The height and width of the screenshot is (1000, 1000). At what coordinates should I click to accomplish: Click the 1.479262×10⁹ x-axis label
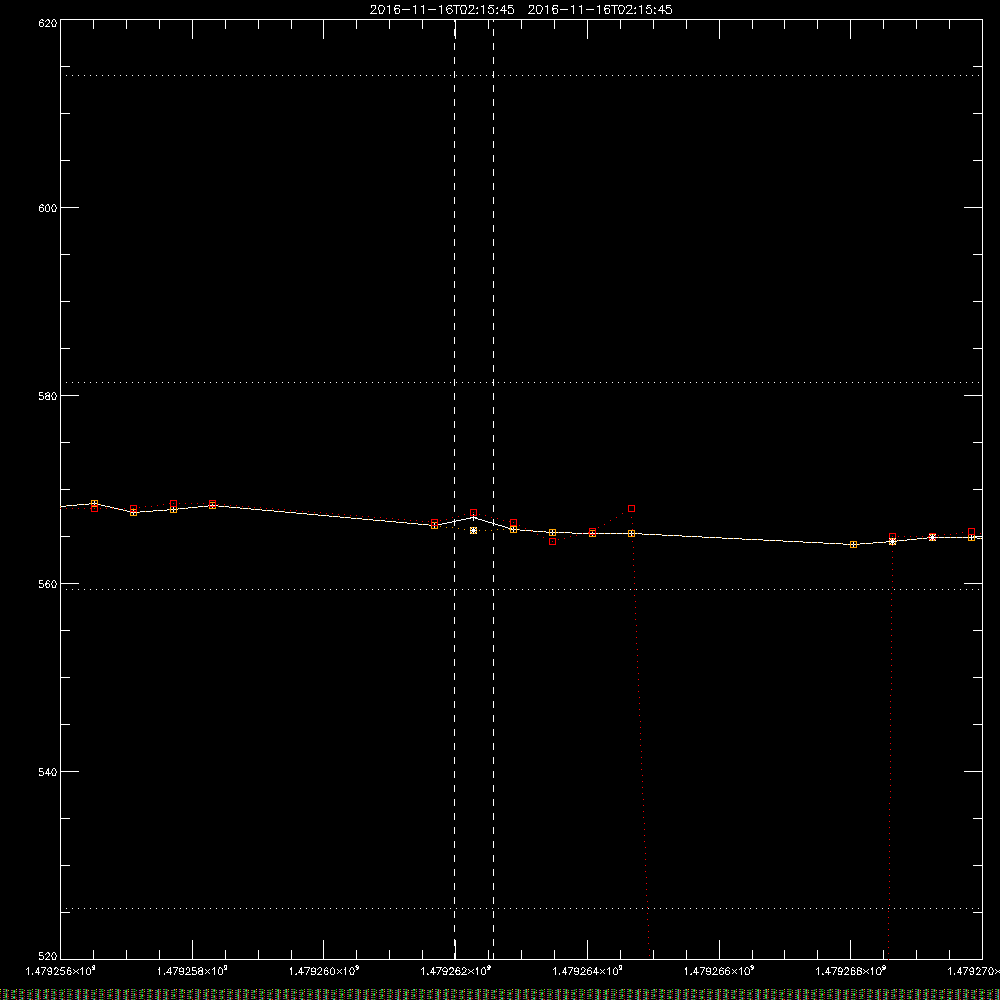(456, 971)
